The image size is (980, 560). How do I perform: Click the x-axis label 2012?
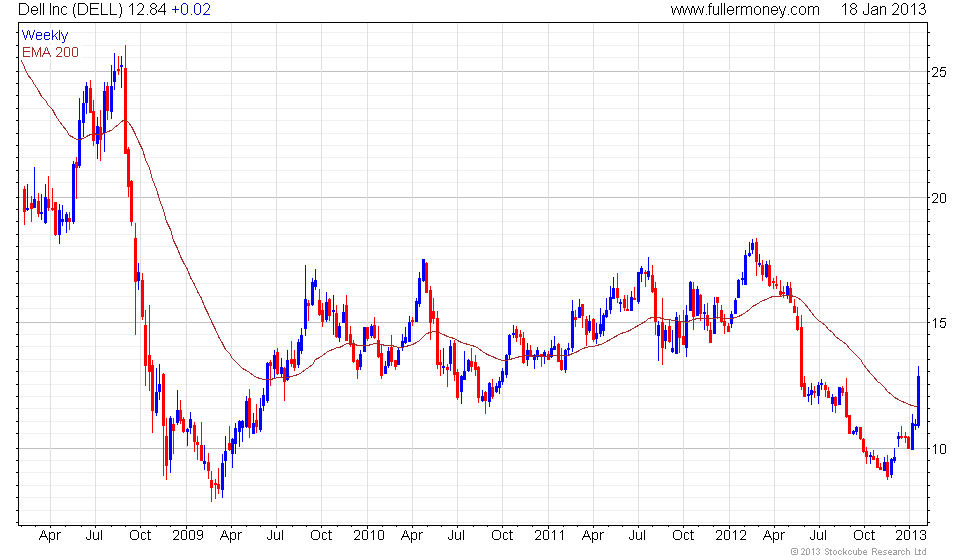731,535
